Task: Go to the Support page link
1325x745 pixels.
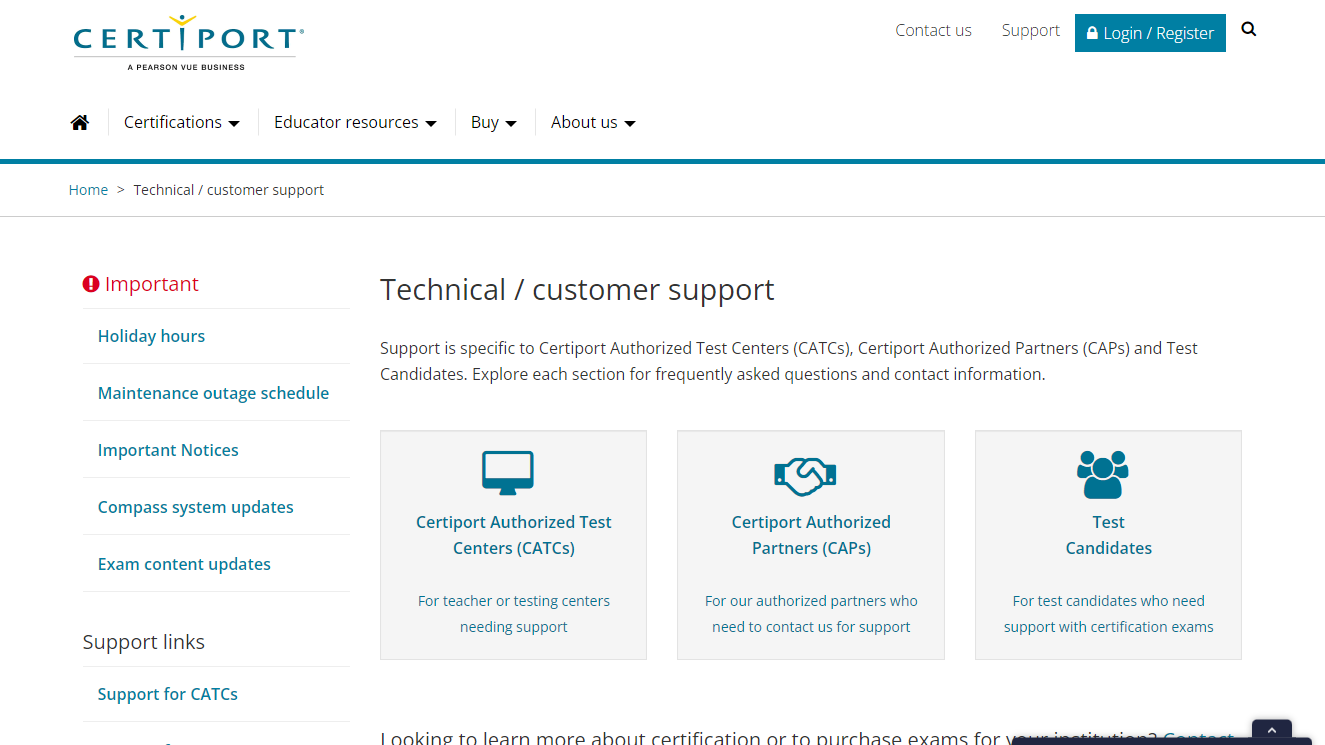Action: [x=1031, y=30]
